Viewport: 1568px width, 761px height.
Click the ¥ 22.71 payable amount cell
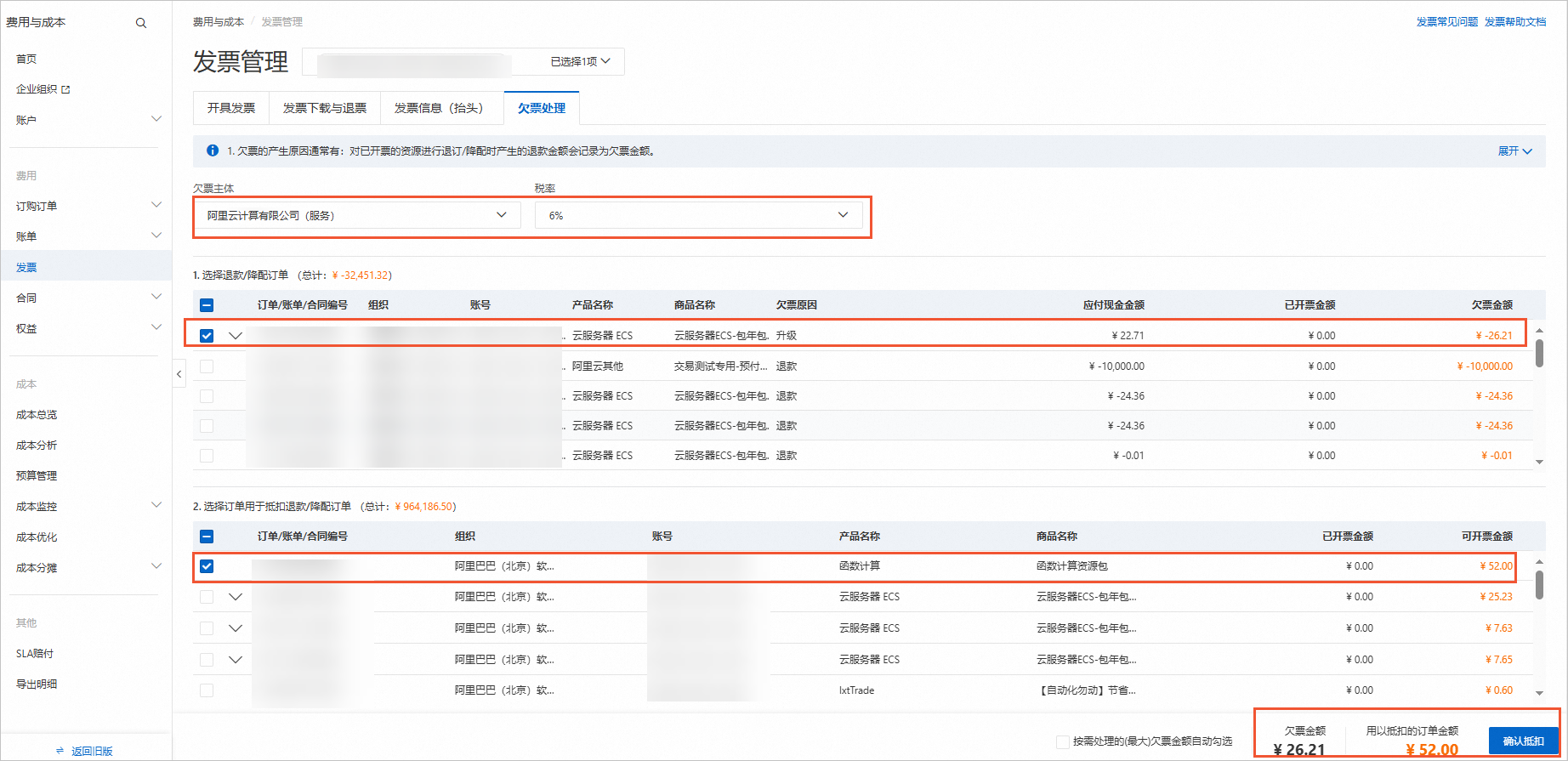[1128, 336]
